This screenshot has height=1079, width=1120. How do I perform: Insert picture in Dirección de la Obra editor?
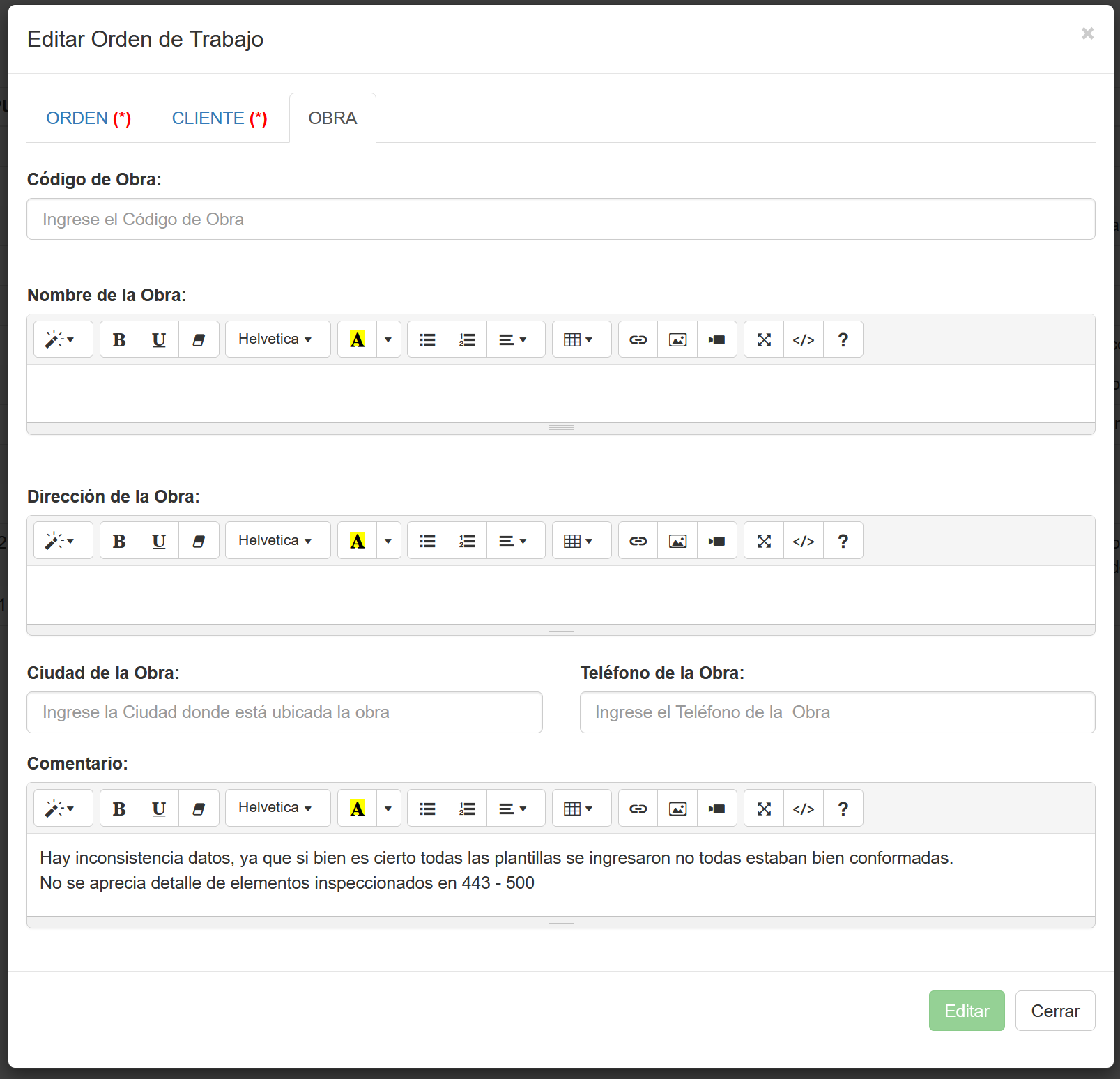coord(677,541)
